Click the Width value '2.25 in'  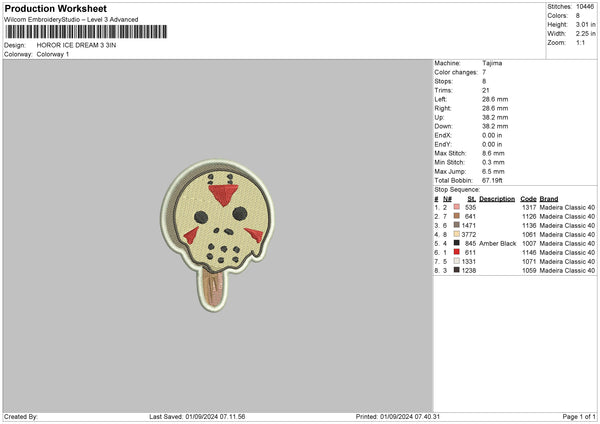[x=585, y=34]
